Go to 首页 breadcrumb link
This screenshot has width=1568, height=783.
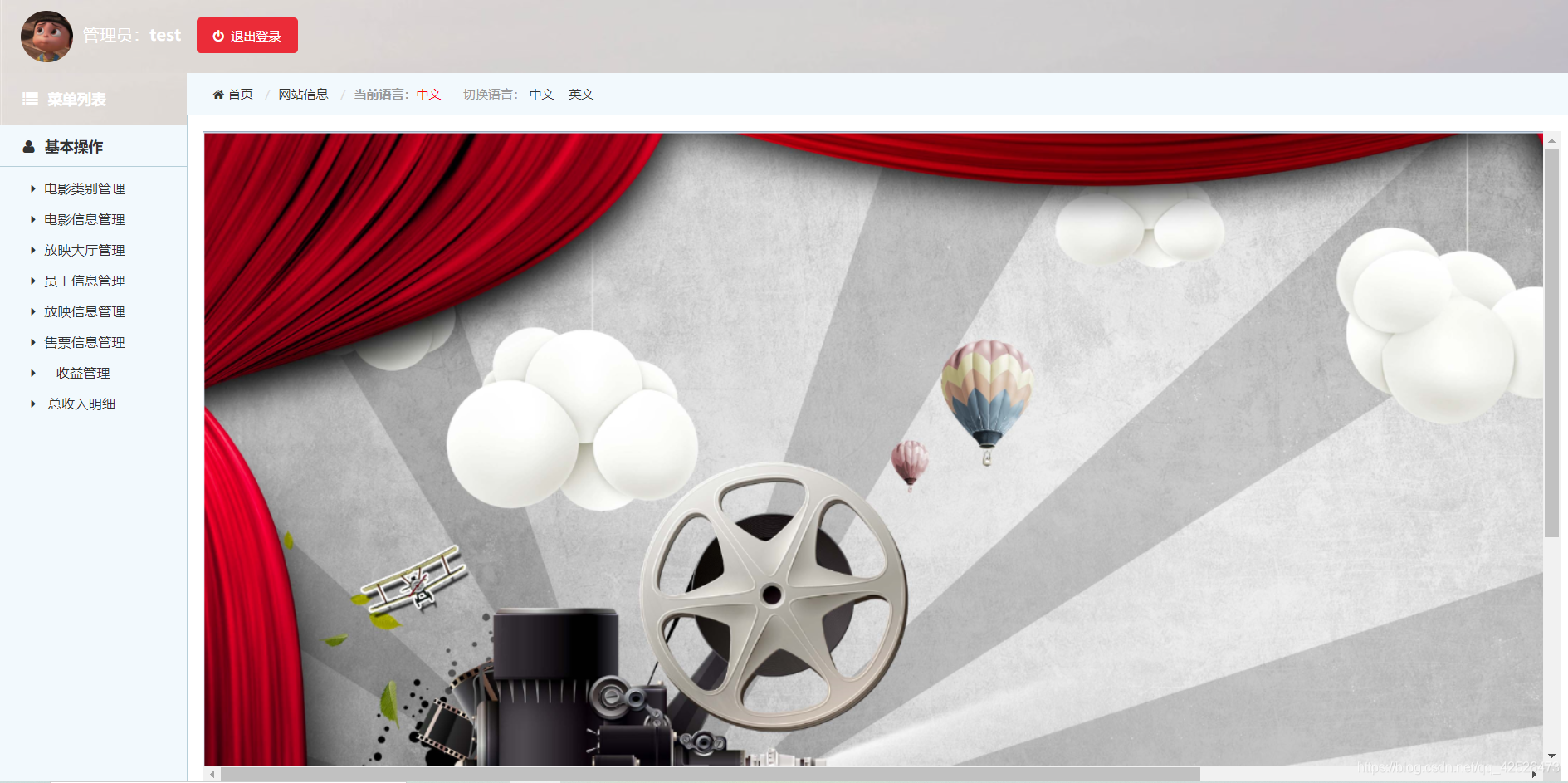pyautogui.click(x=241, y=95)
